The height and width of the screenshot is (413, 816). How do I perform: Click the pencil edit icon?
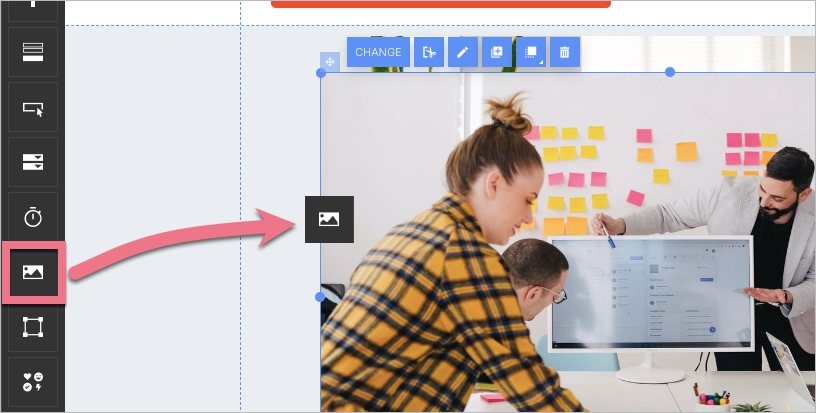(463, 52)
